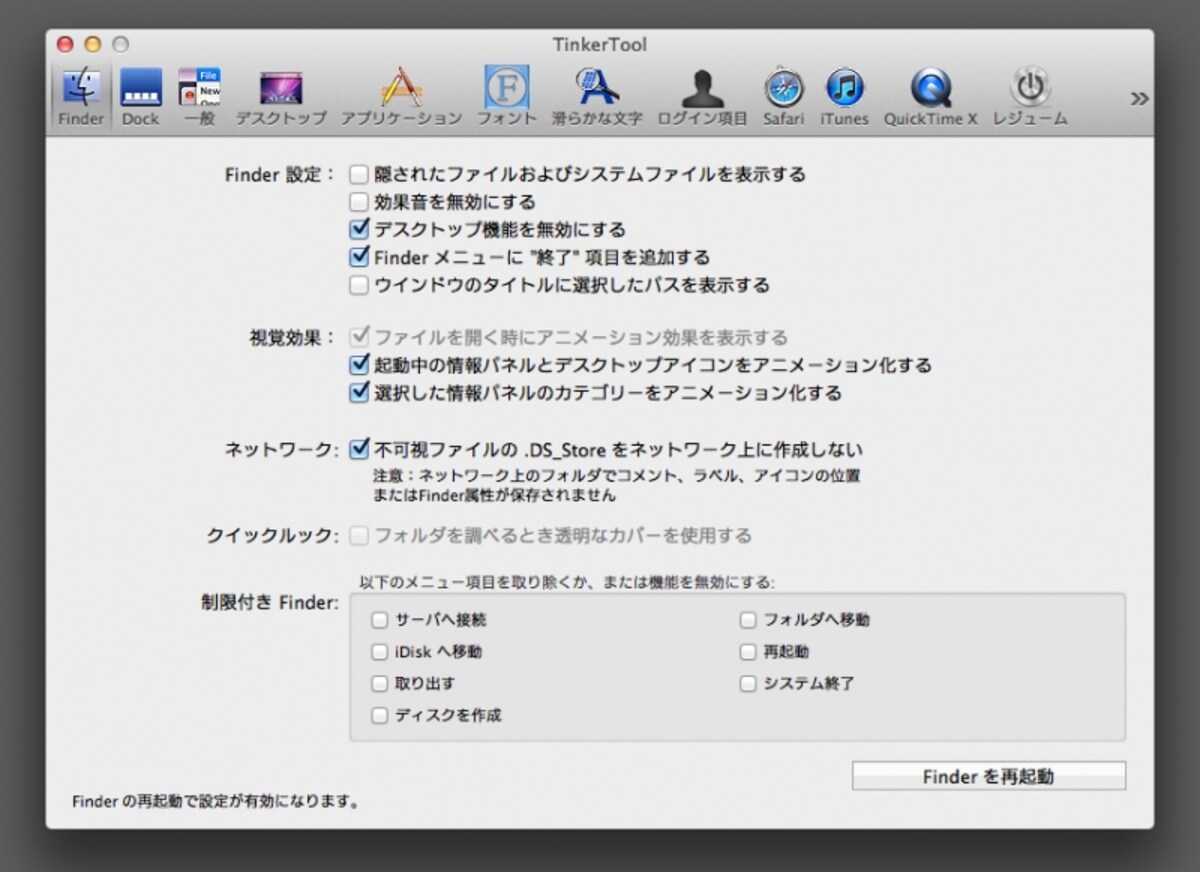This screenshot has width=1200, height=872.
Task: Enable showing hidden and system files
Action: (359, 174)
